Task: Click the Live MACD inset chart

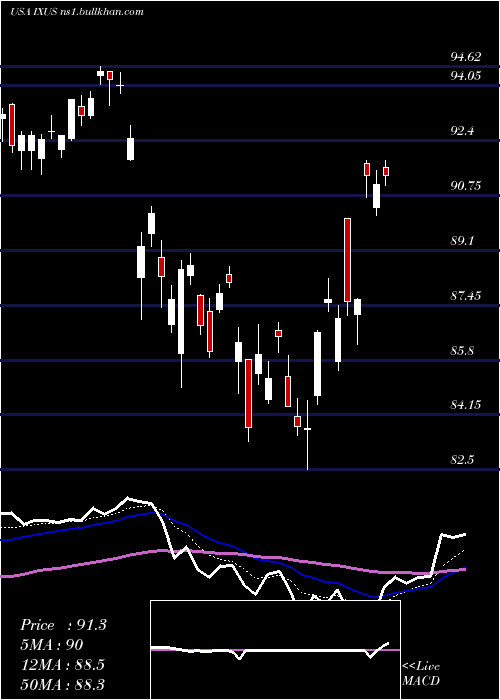Action: [275, 650]
